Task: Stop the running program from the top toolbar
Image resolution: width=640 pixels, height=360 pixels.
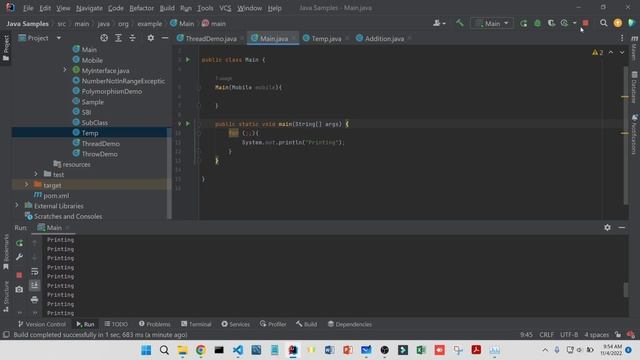Action: pos(585,23)
